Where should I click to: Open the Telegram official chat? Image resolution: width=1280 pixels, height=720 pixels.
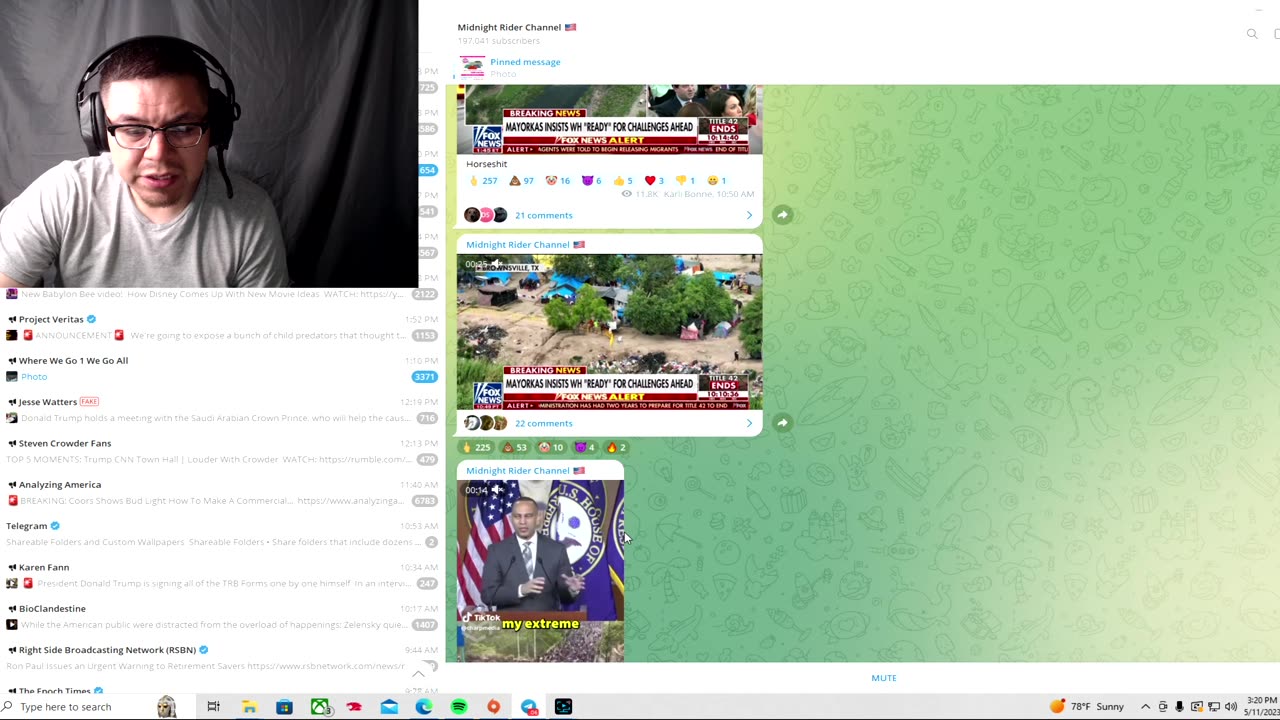click(x=222, y=534)
